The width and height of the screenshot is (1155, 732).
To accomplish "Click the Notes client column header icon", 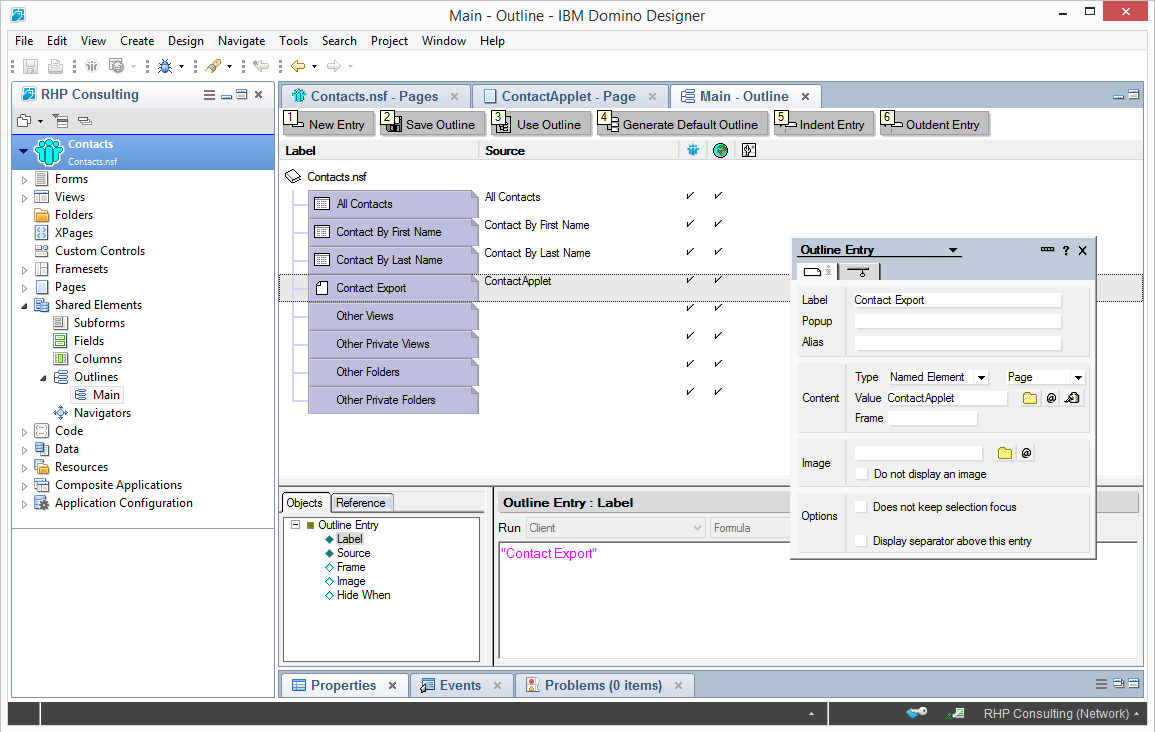I will pos(693,151).
